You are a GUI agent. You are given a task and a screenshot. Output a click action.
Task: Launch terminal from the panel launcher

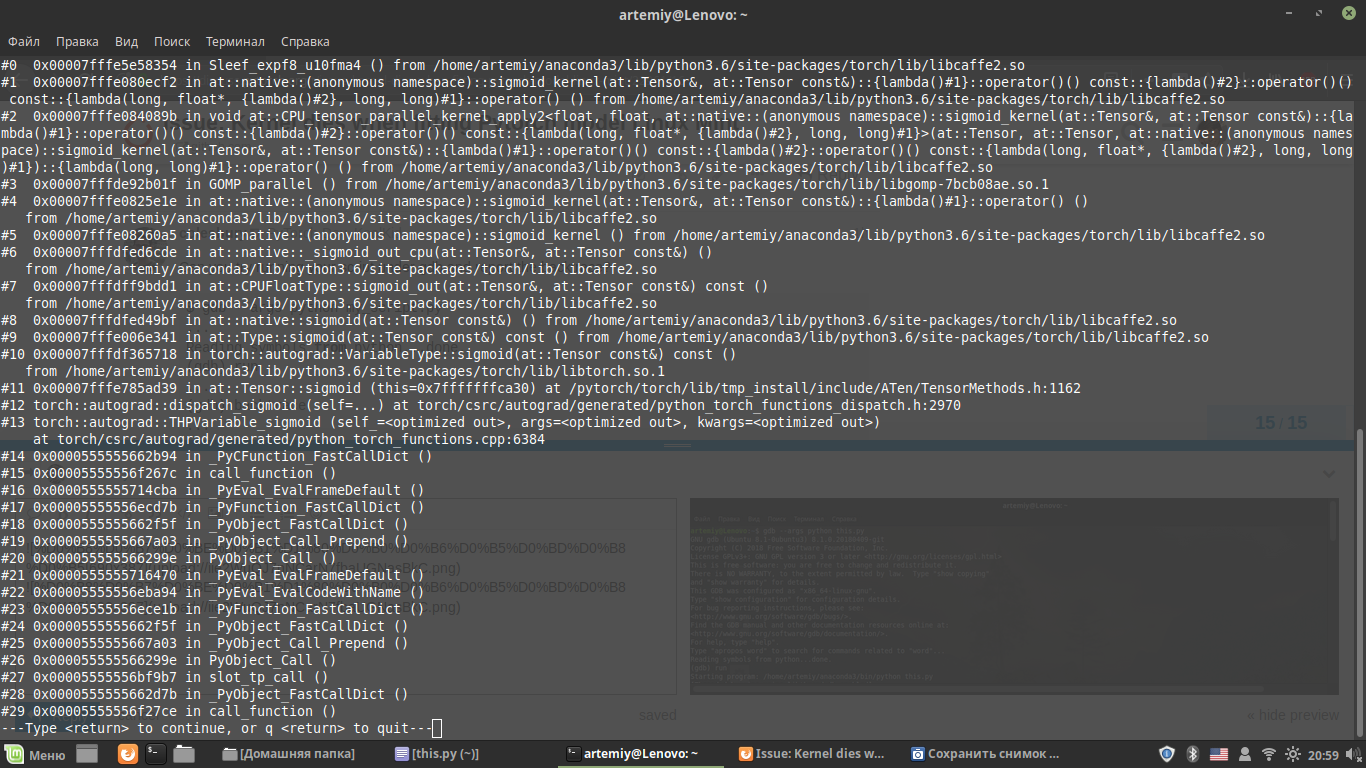[156, 754]
